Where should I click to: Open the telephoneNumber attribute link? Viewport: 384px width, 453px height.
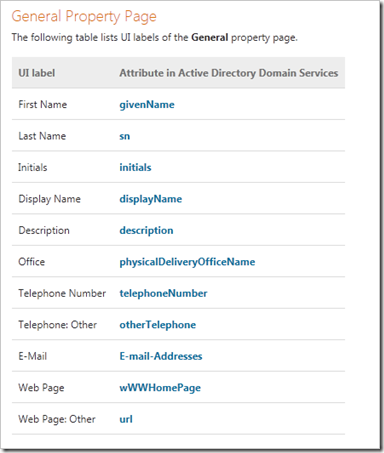[163, 293]
